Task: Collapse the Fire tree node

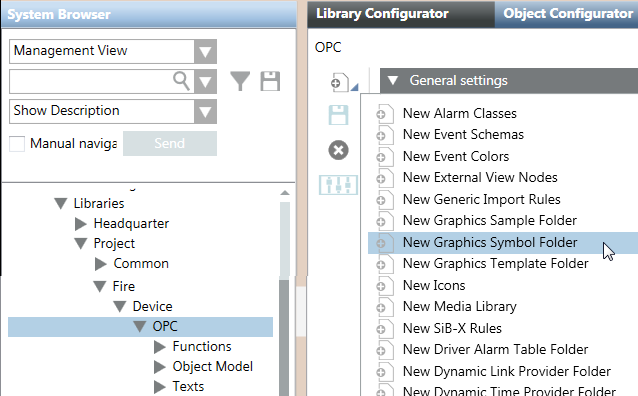Action: point(100,286)
